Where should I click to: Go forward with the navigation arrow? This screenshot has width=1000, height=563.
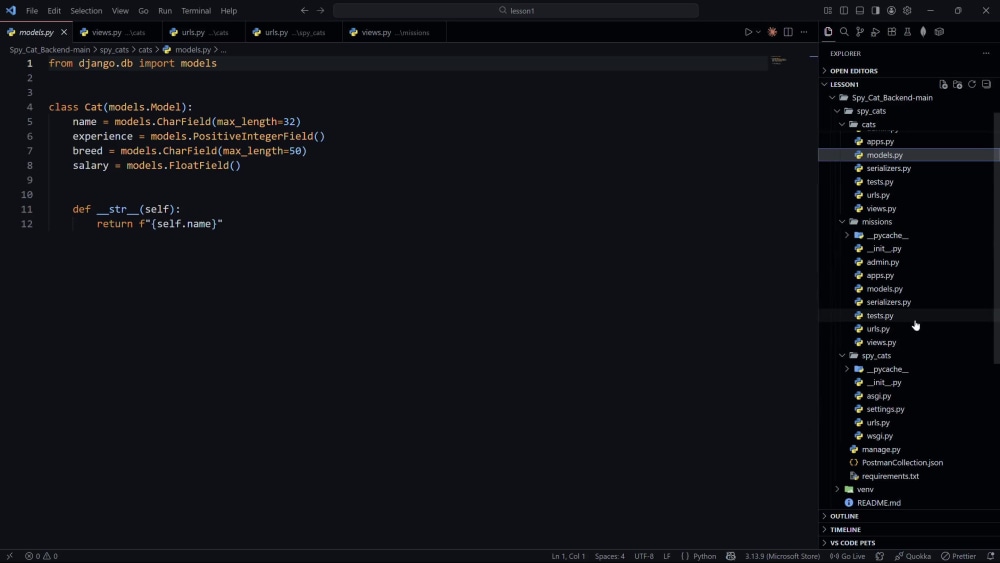click(x=320, y=10)
